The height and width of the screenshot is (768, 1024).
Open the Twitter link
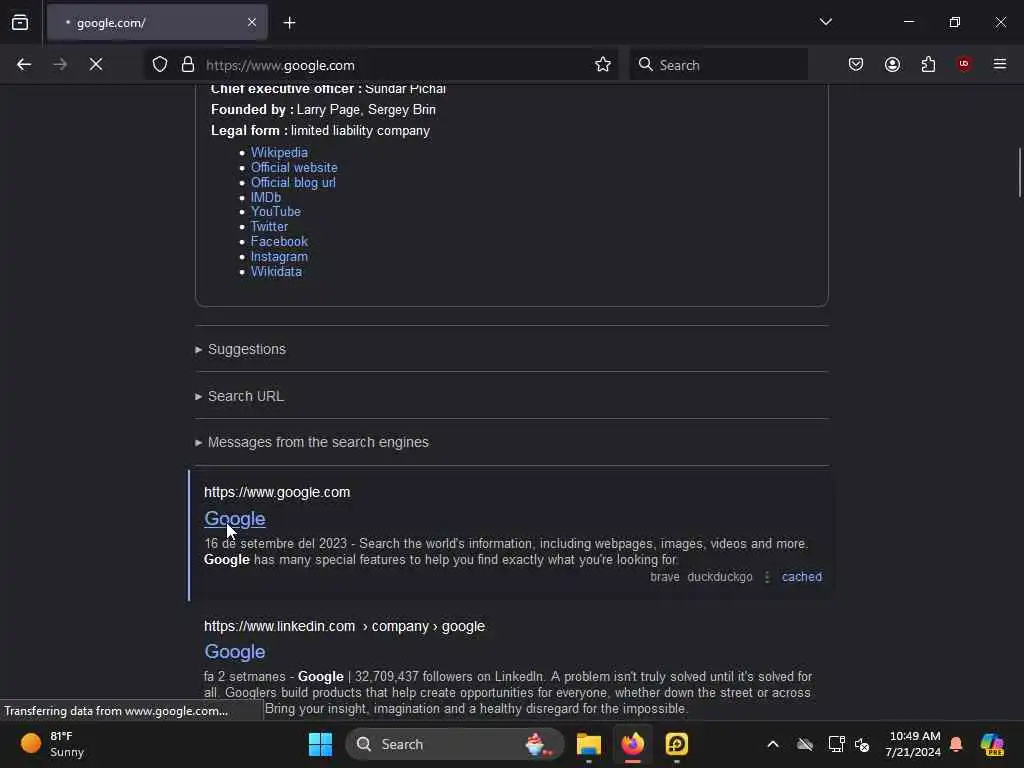click(269, 227)
